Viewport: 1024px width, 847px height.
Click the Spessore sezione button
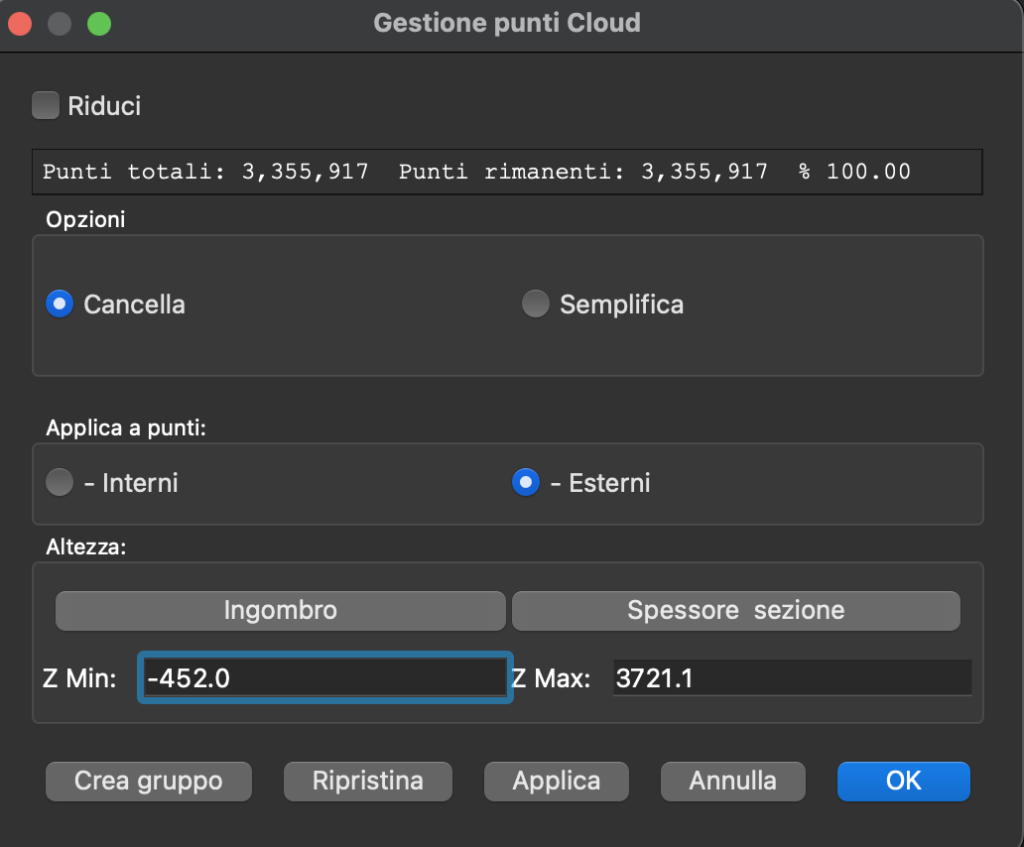tap(735, 610)
